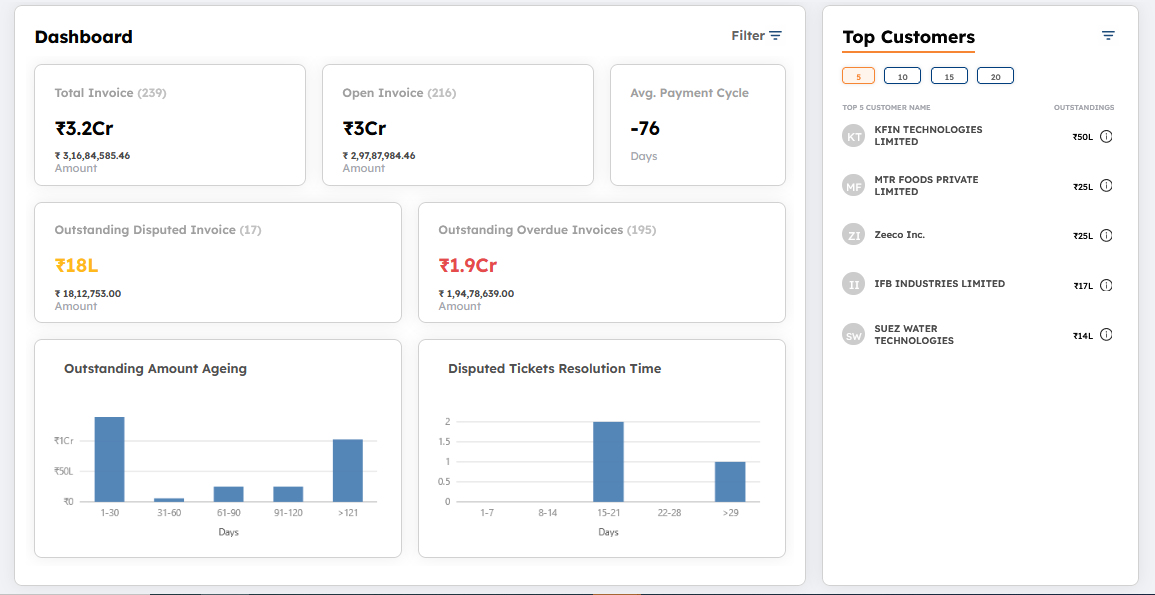Select the top 5 customers option
The image size is (1155, 595).
(858, 76)
